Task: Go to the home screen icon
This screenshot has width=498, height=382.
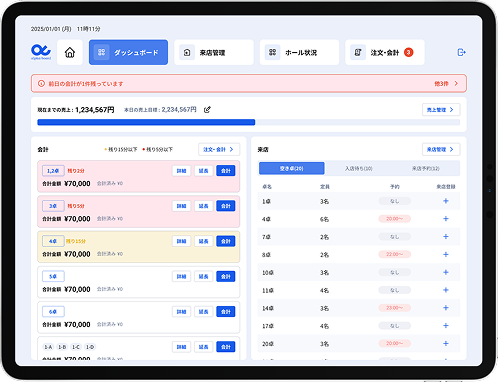Action: coord(70,52)
